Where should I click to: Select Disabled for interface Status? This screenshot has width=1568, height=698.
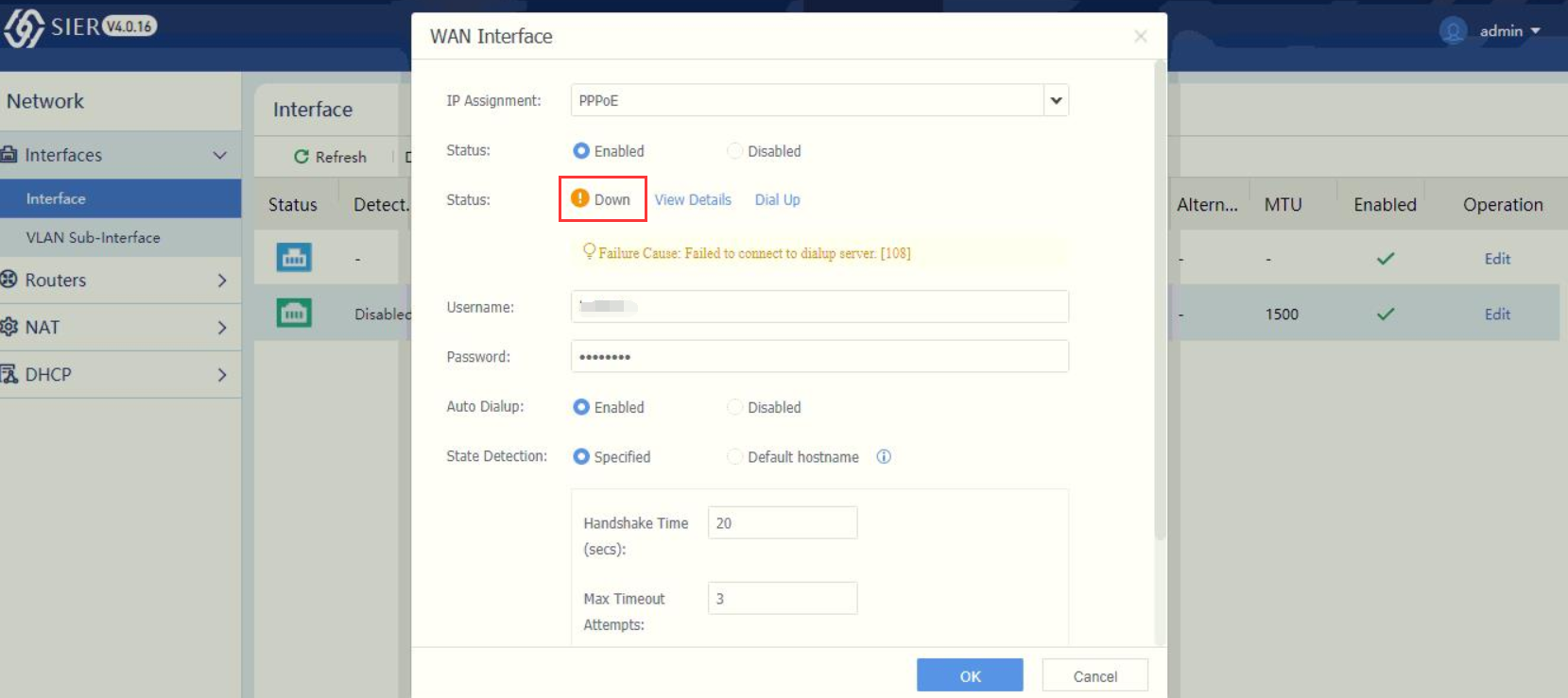[x=734, y=151]
